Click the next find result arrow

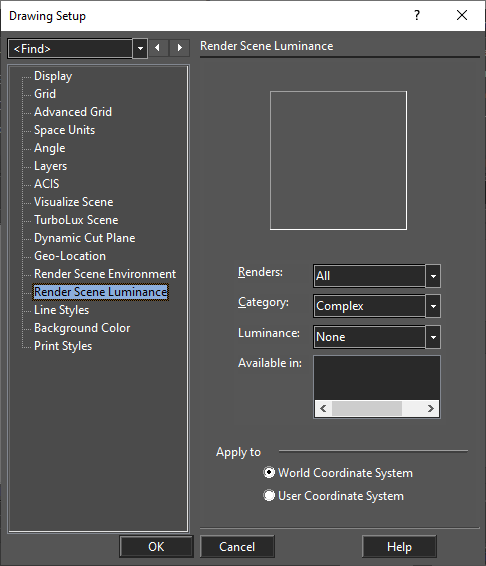(x=179, y=48)
